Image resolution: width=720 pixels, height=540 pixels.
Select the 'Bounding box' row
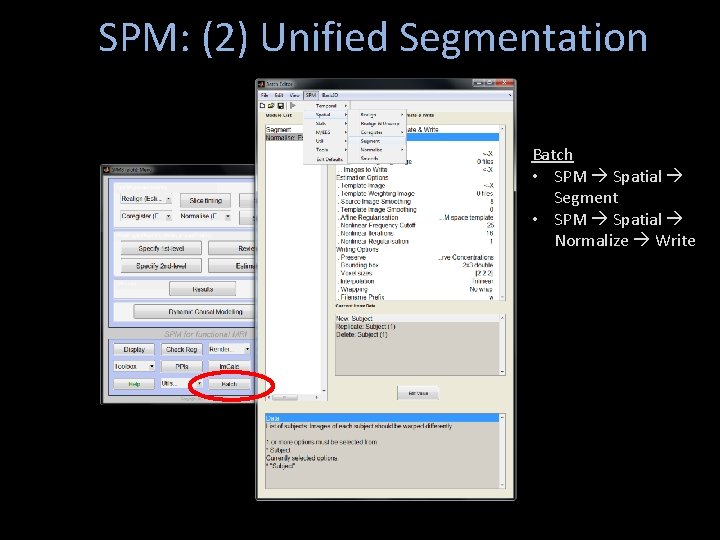coord(416,265)
